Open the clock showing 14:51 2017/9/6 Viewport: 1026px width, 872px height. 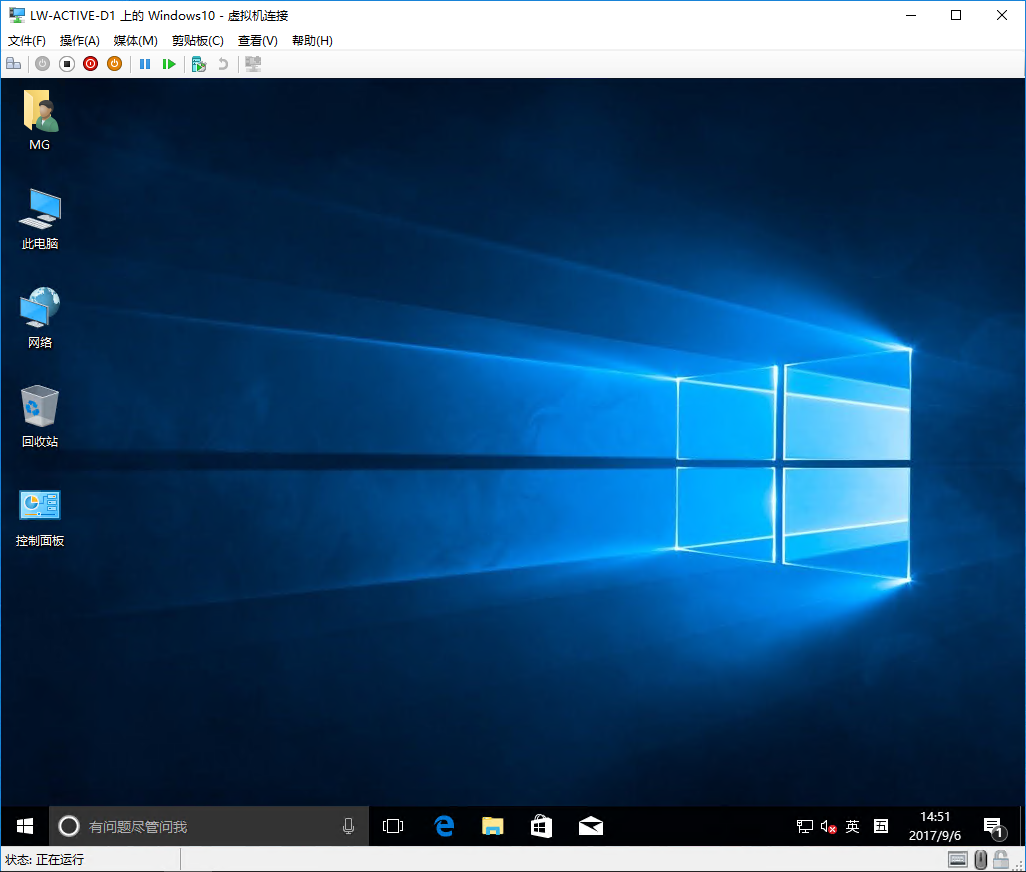(934, 826)
